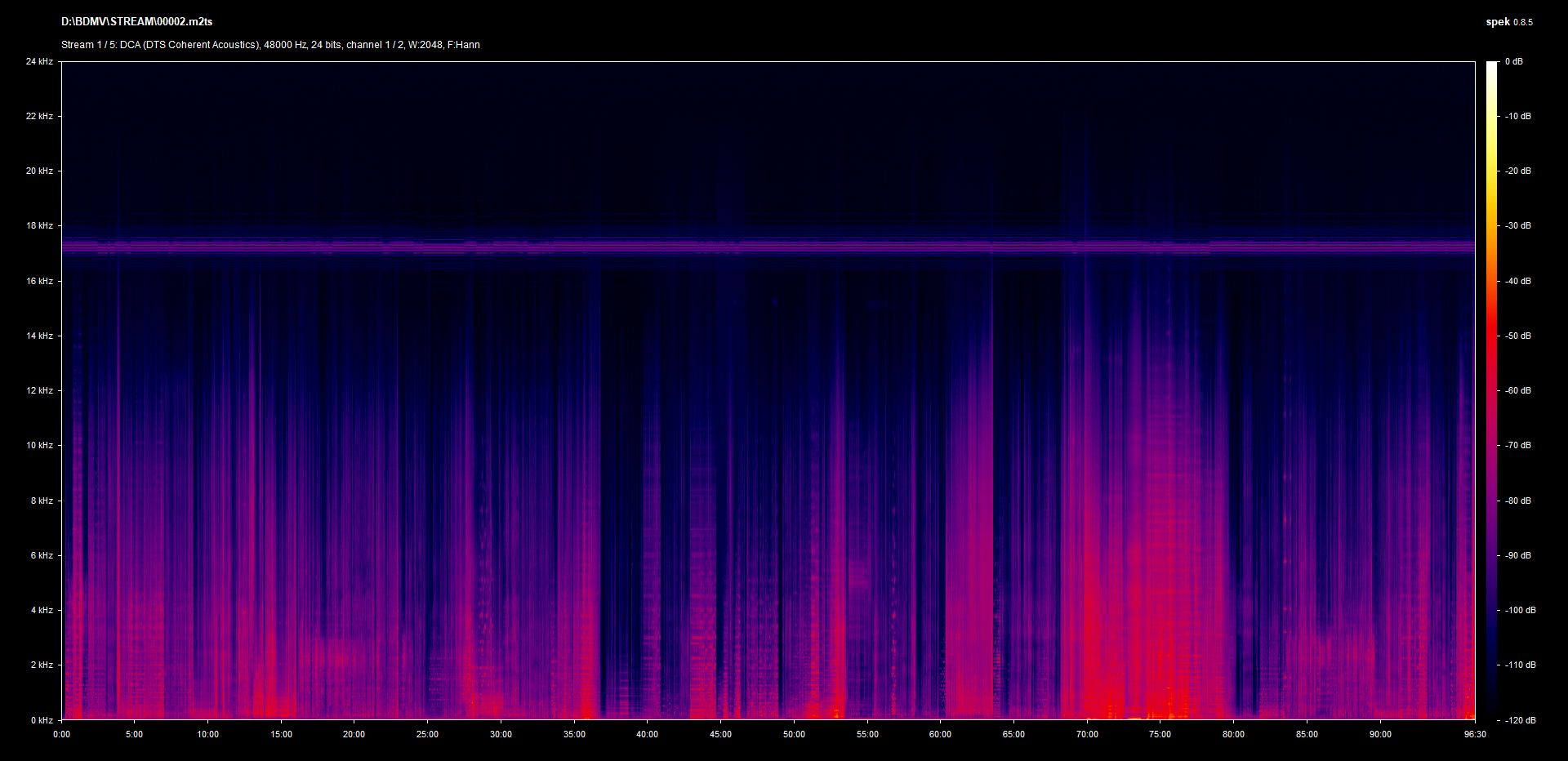The width and height of the screenshot is (1568, 761).
Task: Click the -60 dB scale label
Action: (1517, 391)
